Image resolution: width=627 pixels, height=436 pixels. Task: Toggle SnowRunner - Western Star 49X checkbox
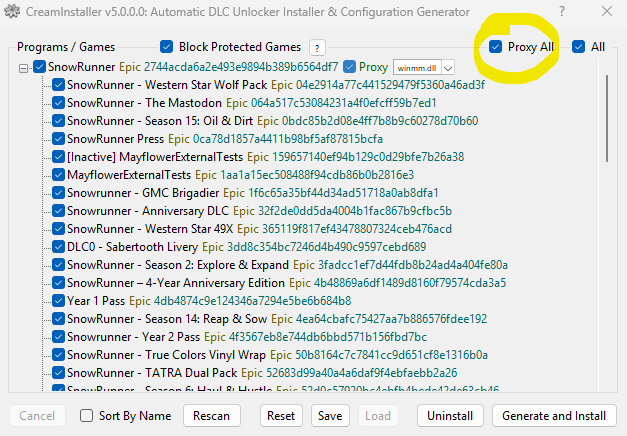click(58, 229)
